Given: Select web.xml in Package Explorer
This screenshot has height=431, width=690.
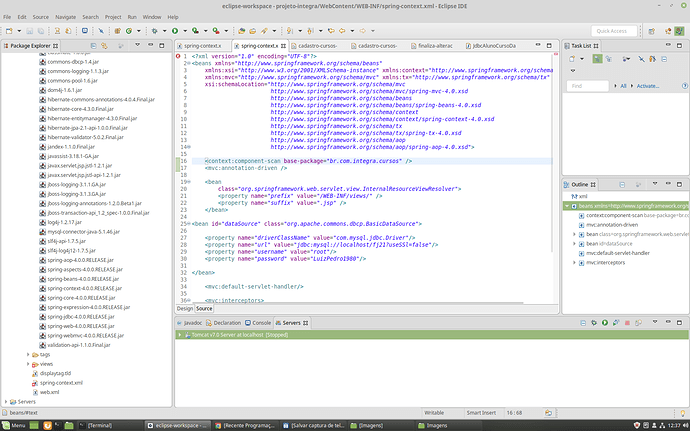Looking at the screenshot, I should pyautogui.click(x=49, y=392).
